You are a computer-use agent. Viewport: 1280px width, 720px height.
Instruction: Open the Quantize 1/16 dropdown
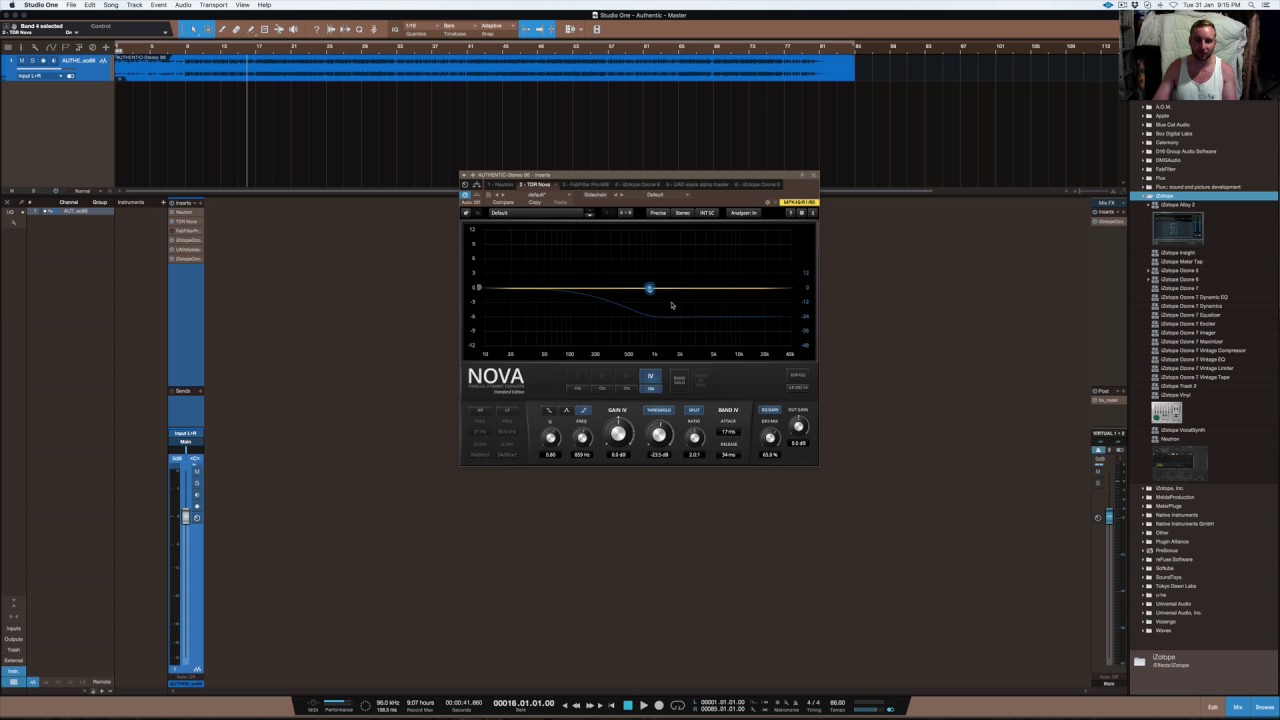422,26
